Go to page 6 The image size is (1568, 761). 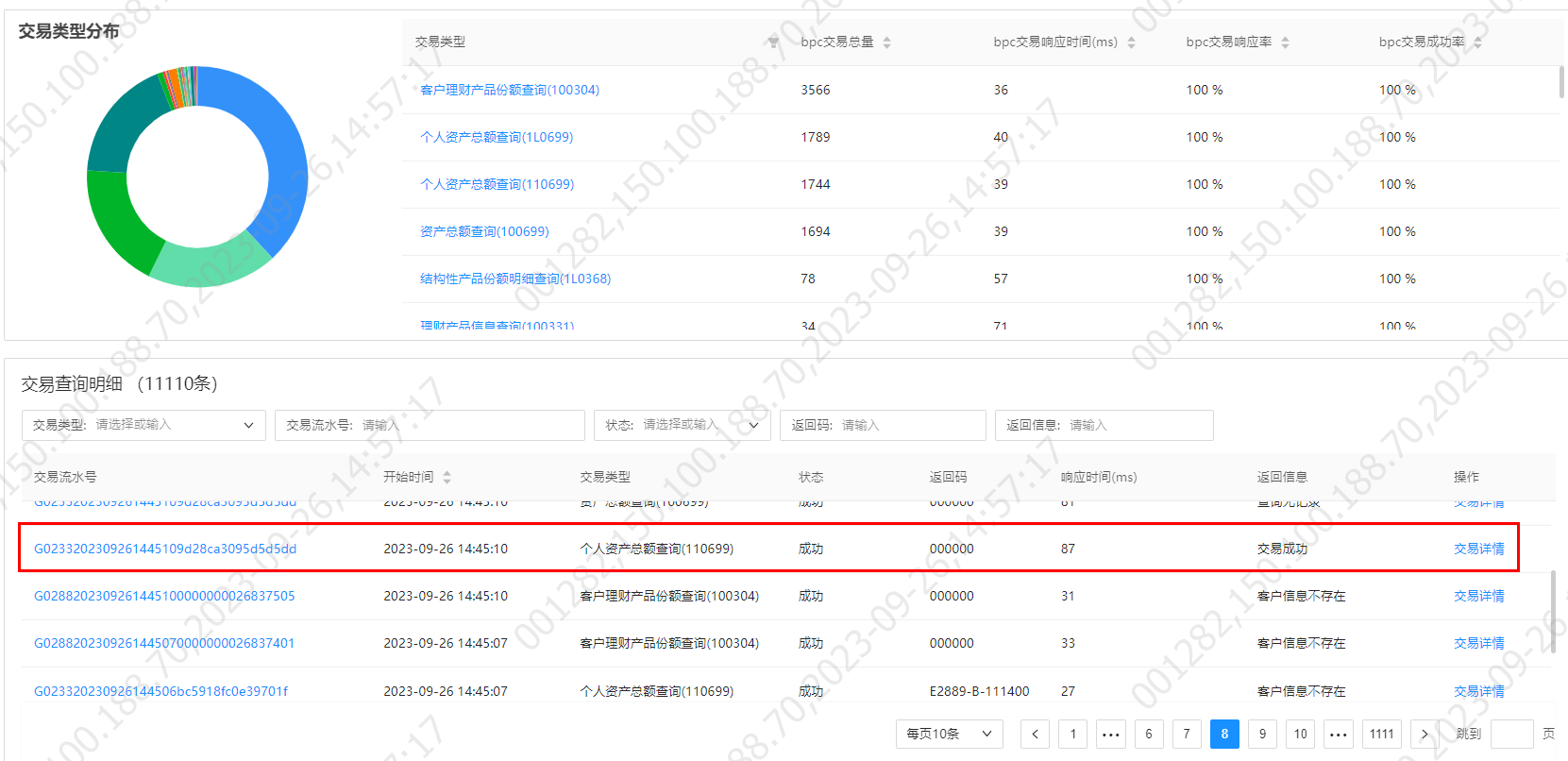pos(1149,734)
